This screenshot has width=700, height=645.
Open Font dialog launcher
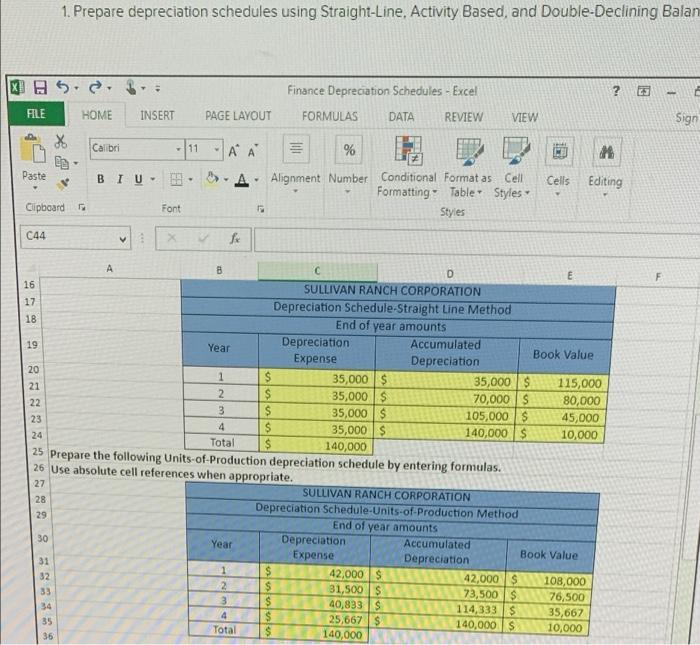pyautogui.click(x=261, y=208)
